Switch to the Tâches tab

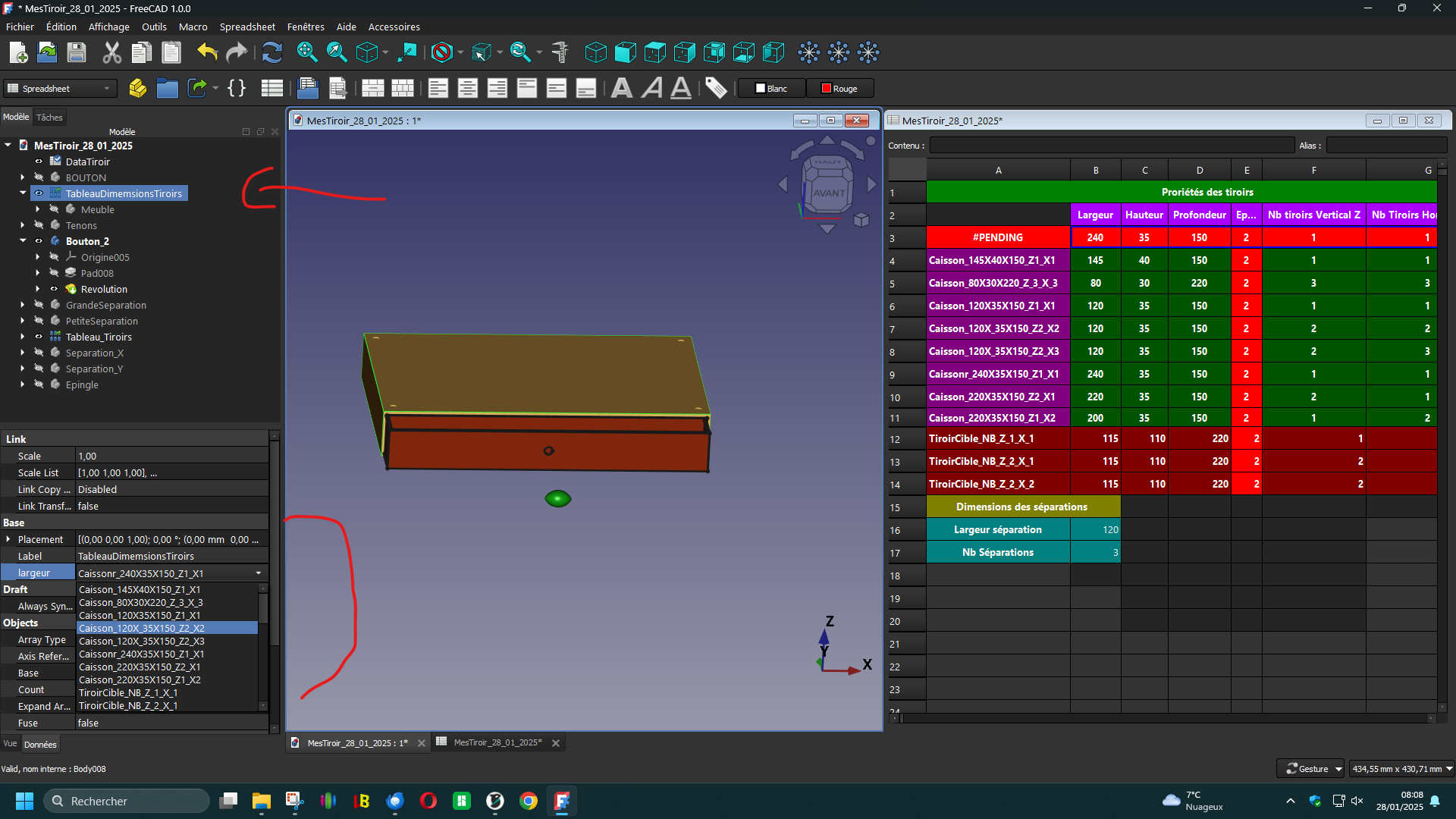tap(49, 118)
